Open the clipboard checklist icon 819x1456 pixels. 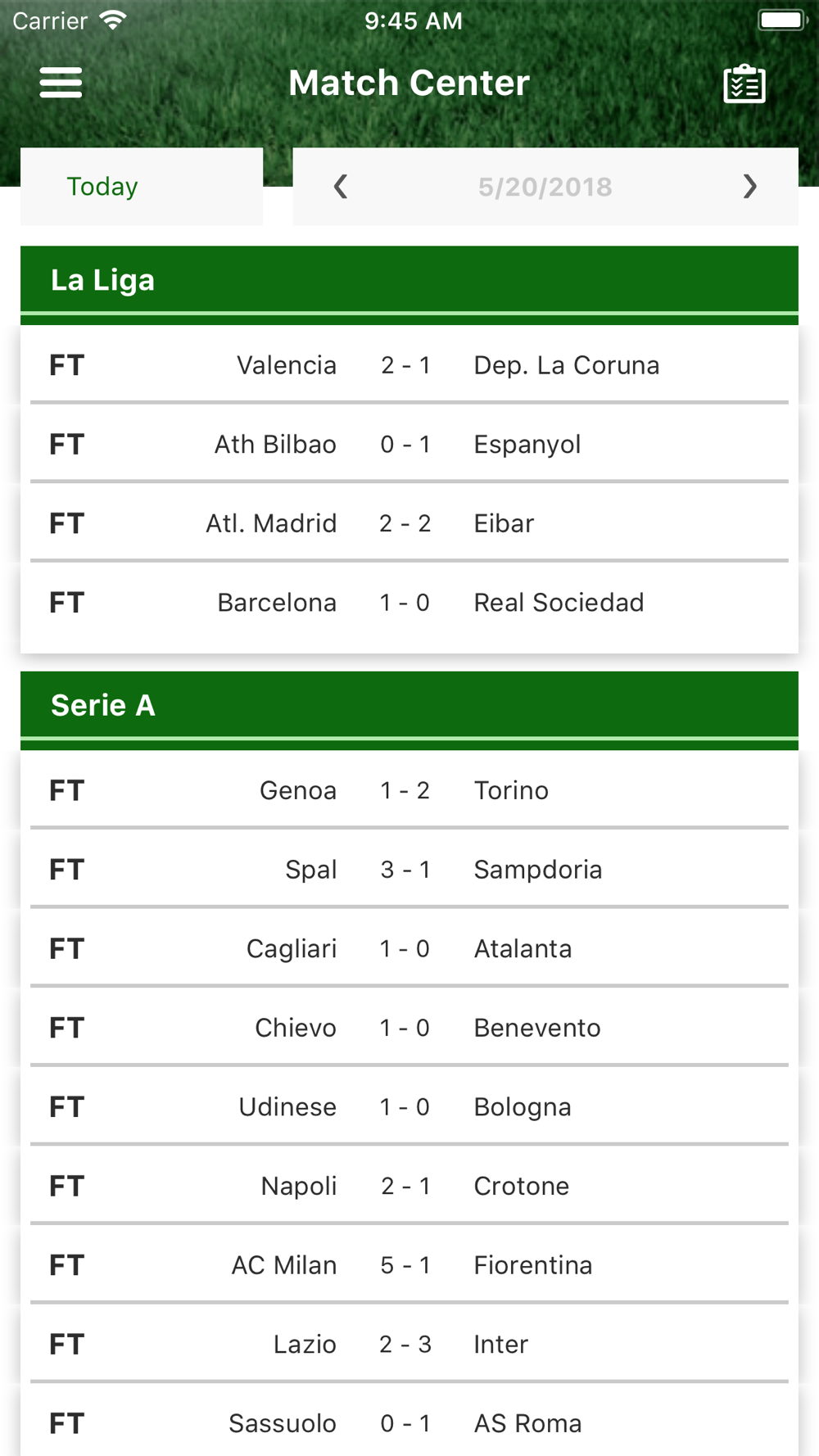744,84
